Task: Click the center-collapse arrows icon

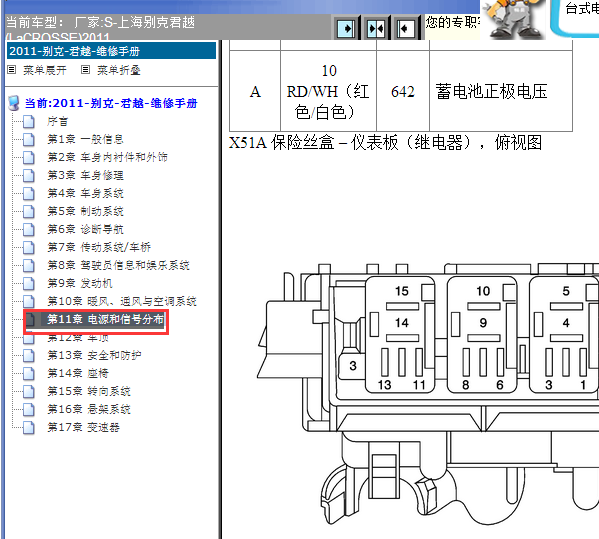Action: coord(376,28)
